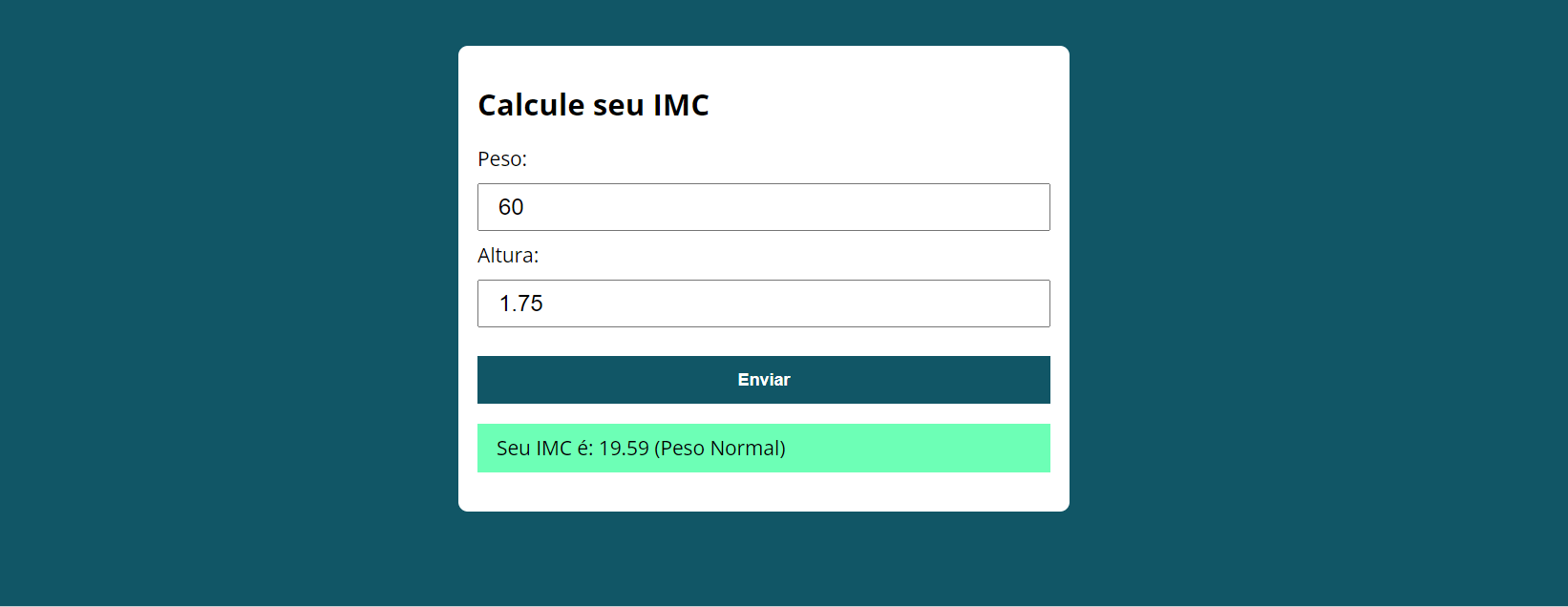Image resolution: width=1568 pixels, height=607 pixels.
Task: Click the Peso: label
Action: [x=502, y=159]
